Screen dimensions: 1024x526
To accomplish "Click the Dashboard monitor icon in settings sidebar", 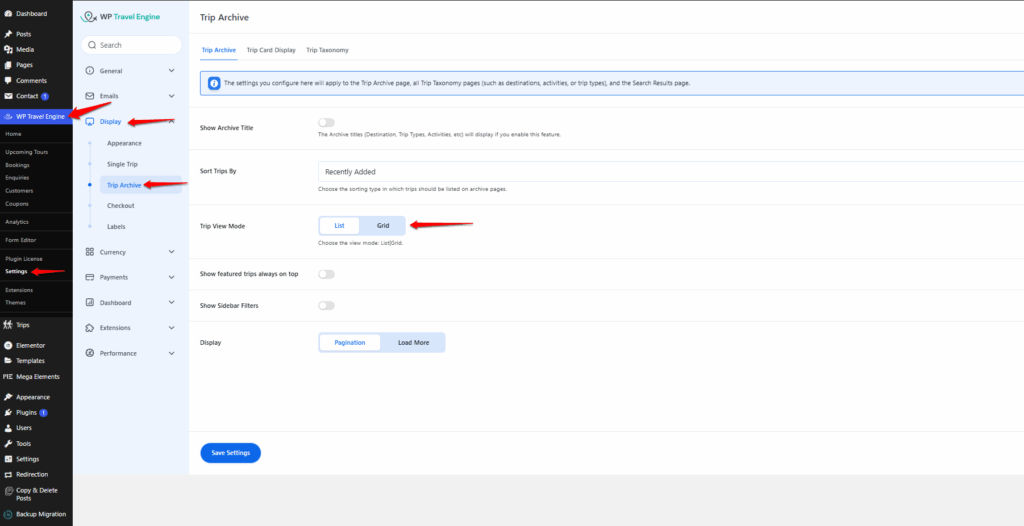I will pos(90,303).
